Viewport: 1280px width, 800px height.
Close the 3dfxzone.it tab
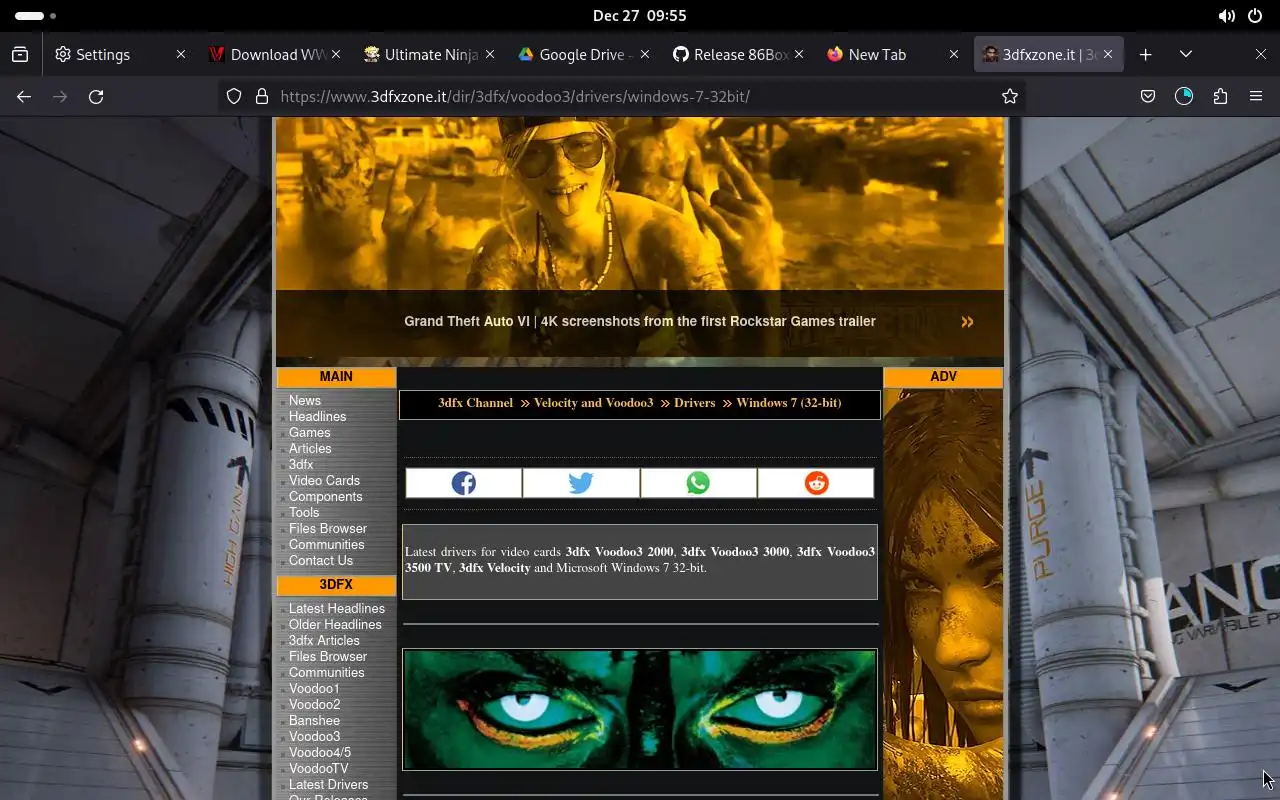coord(1108,55)
